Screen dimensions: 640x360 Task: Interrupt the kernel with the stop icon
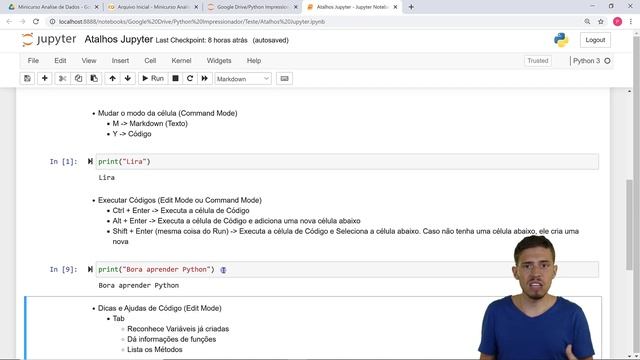(x=176, y=78)
